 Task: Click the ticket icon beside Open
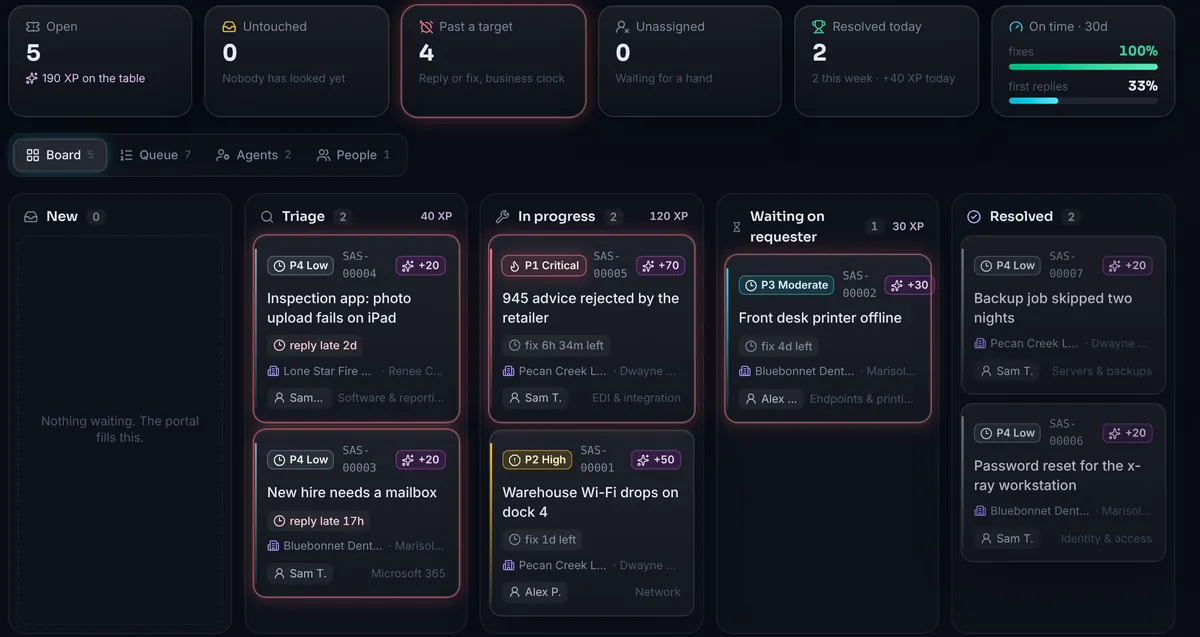[x=33, y=27]
